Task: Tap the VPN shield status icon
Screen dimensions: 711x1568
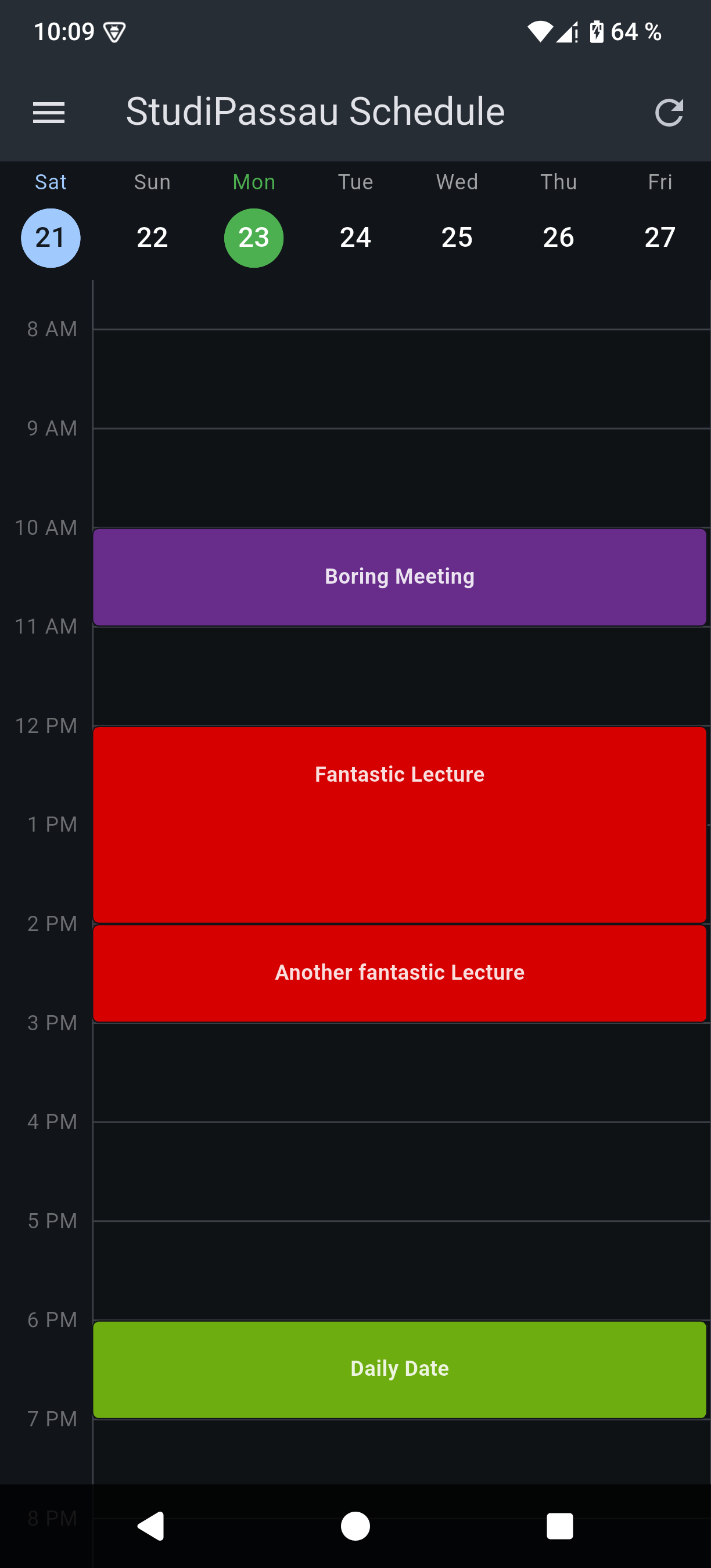Action: tap(114, 33)
